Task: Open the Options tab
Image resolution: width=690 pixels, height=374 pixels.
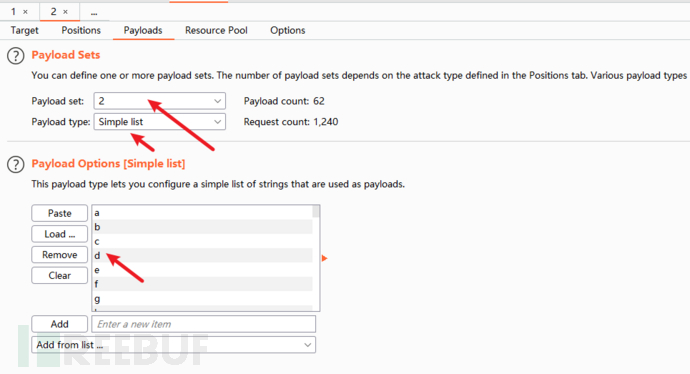Action: 287,30
